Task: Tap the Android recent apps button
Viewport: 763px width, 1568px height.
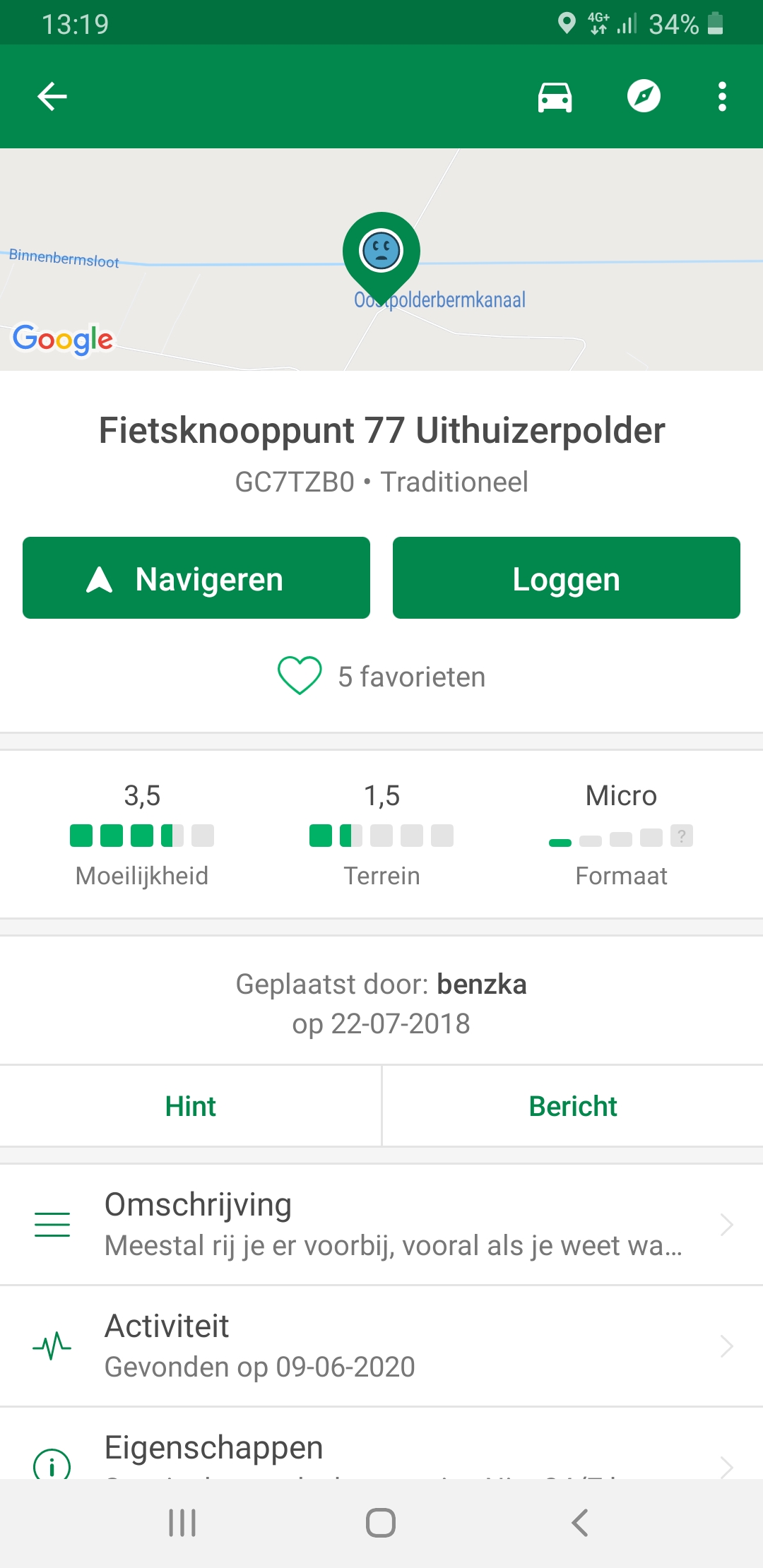Action: tap(182, 1523)
